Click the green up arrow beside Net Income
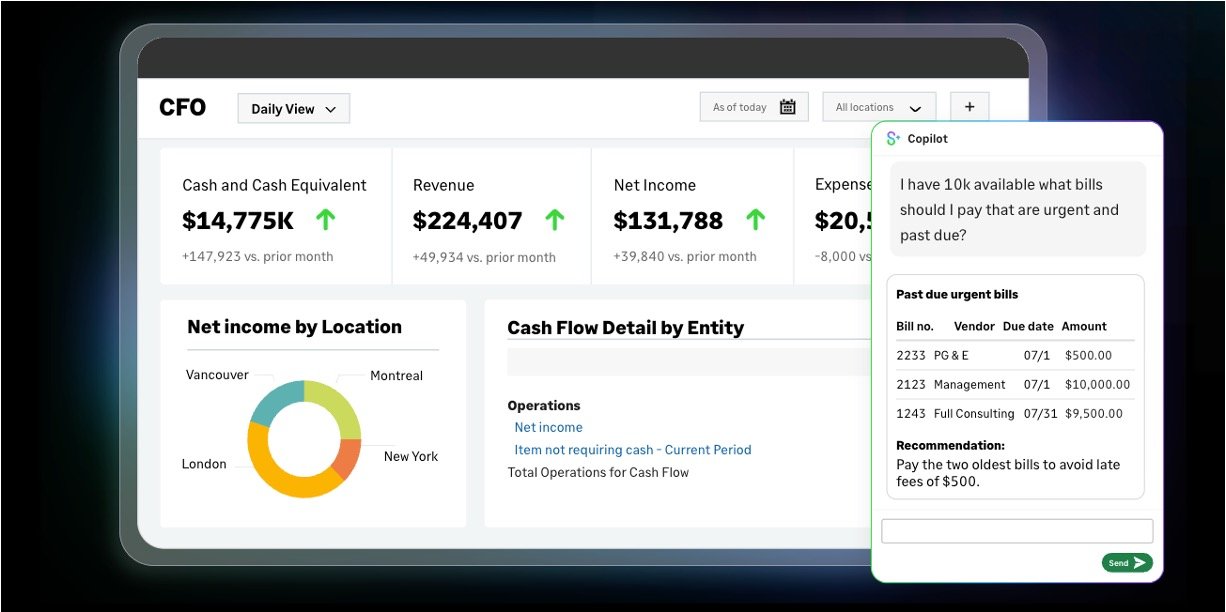This screenshot has height=612, width=1226. (756, 220)
